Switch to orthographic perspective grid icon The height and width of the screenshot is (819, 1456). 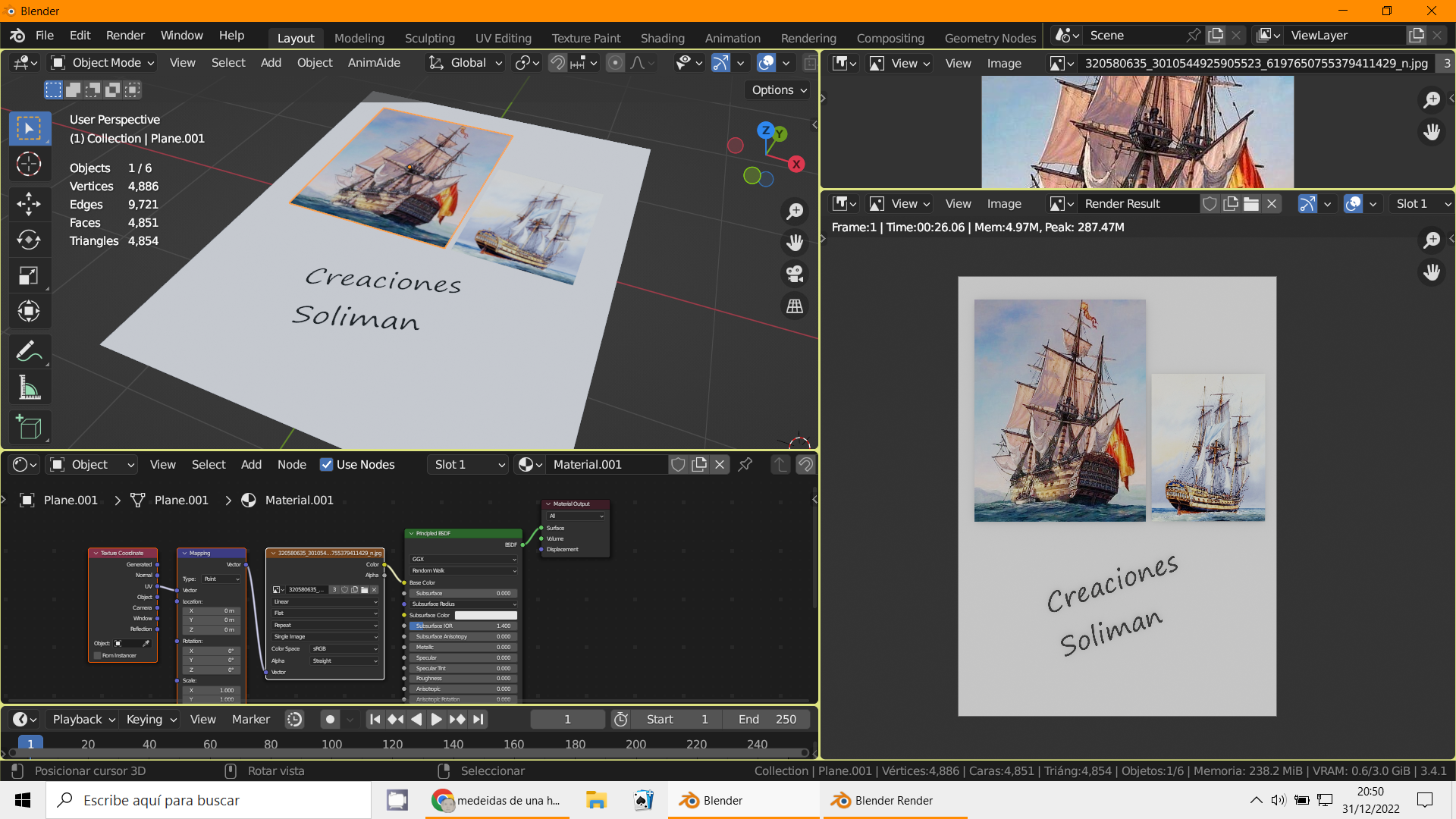click(x=794, y=306)
